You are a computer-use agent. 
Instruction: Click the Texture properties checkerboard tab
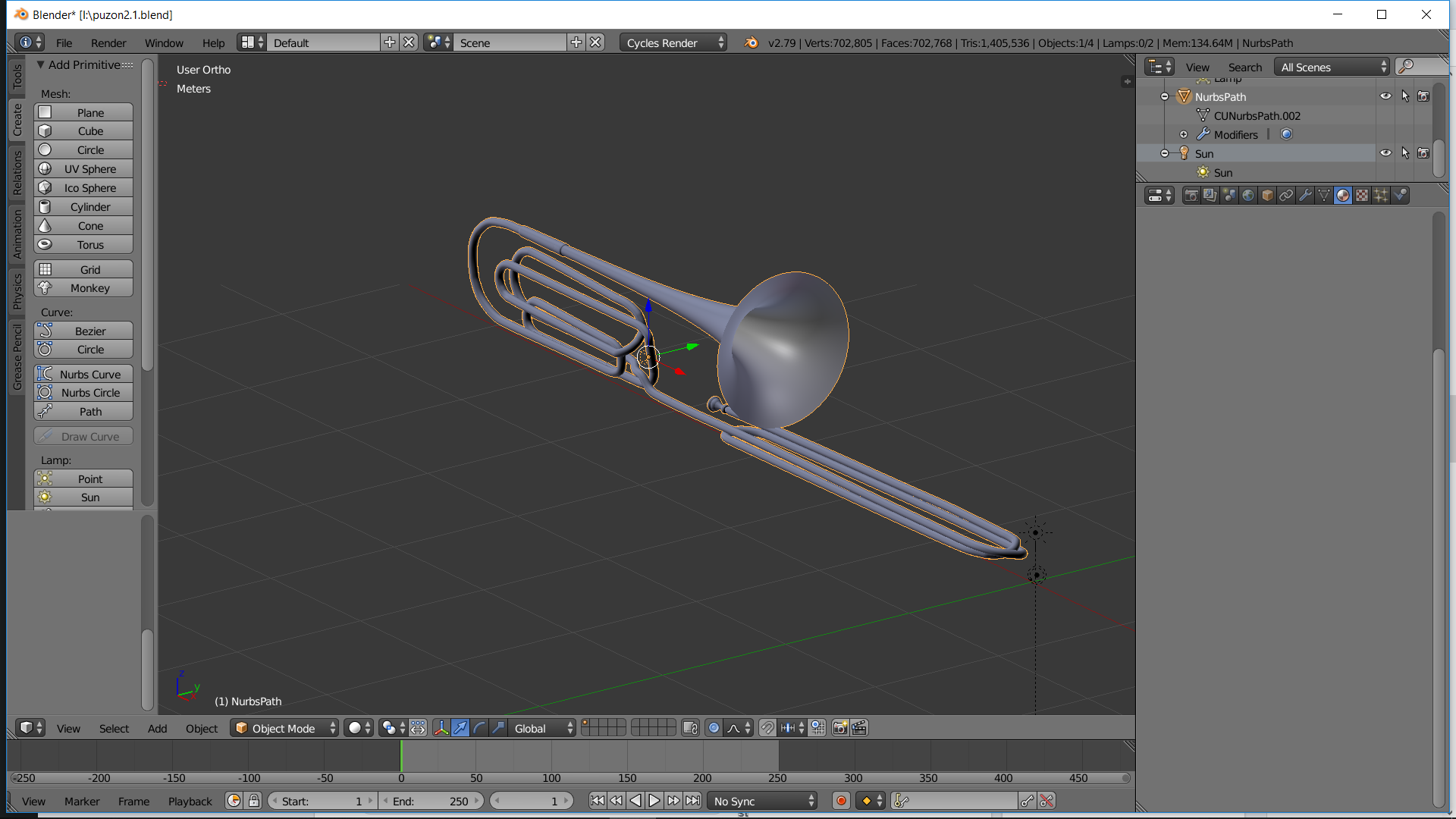[1362, 196]
